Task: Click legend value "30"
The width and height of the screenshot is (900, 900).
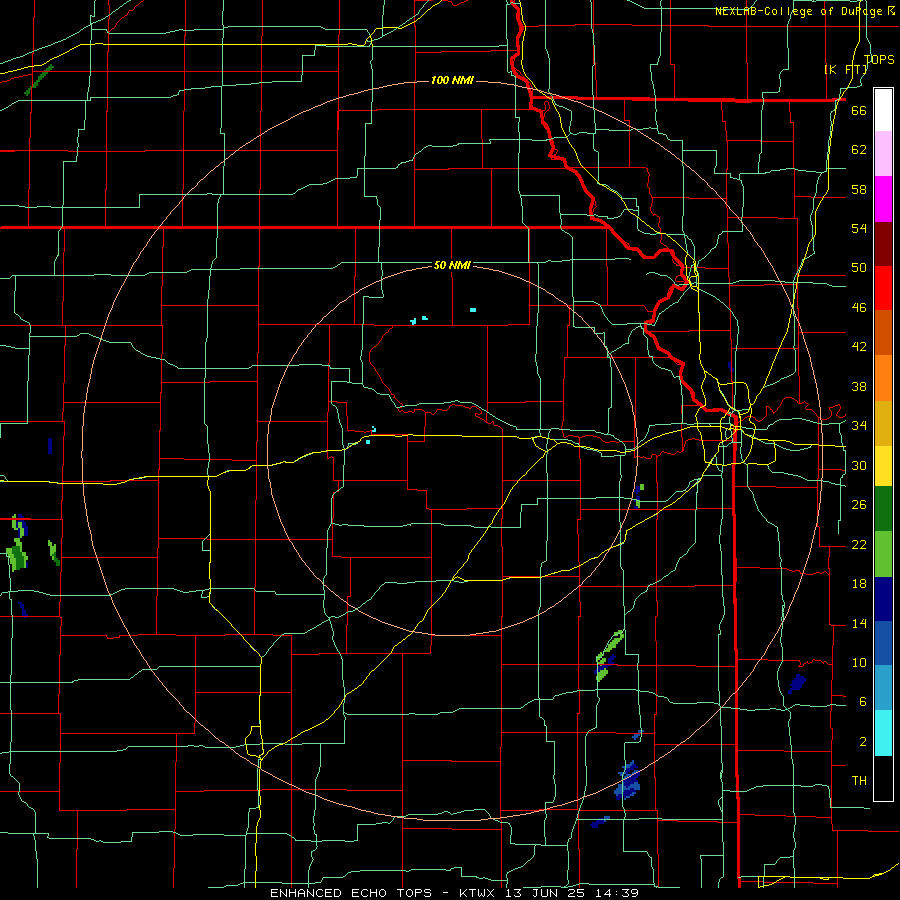Action: point(859,465)
